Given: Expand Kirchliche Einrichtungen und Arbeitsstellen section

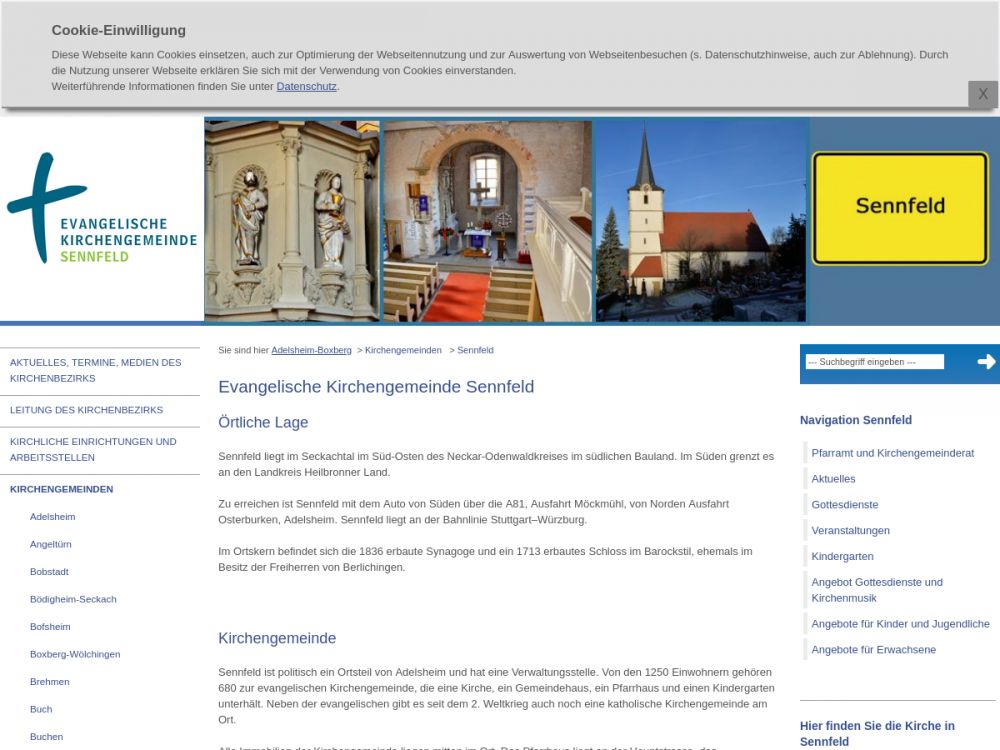Looking at the screenshot, I should tap(93, 449).
